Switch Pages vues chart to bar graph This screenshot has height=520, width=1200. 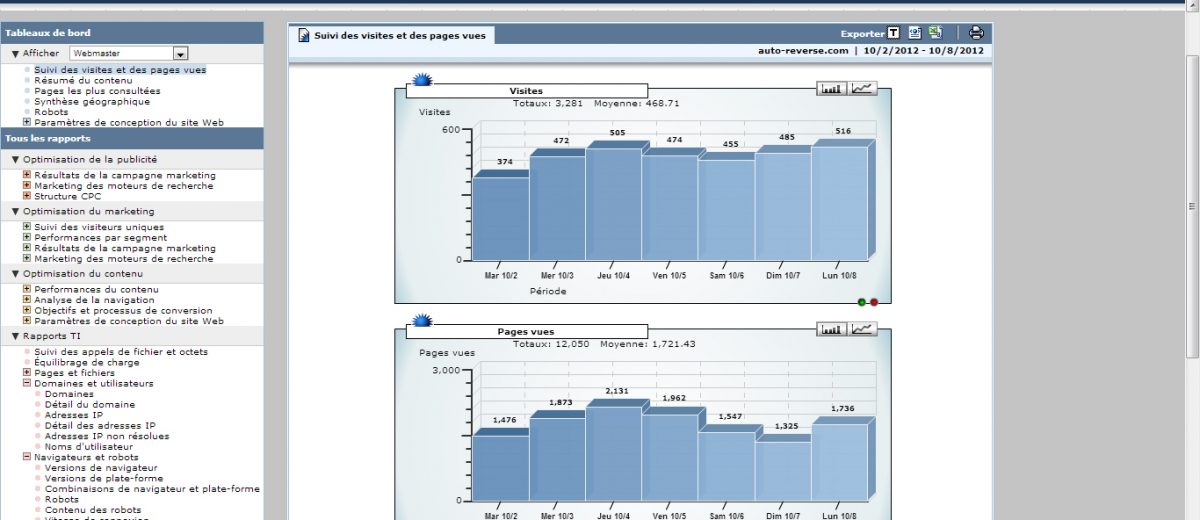(831, 329)
